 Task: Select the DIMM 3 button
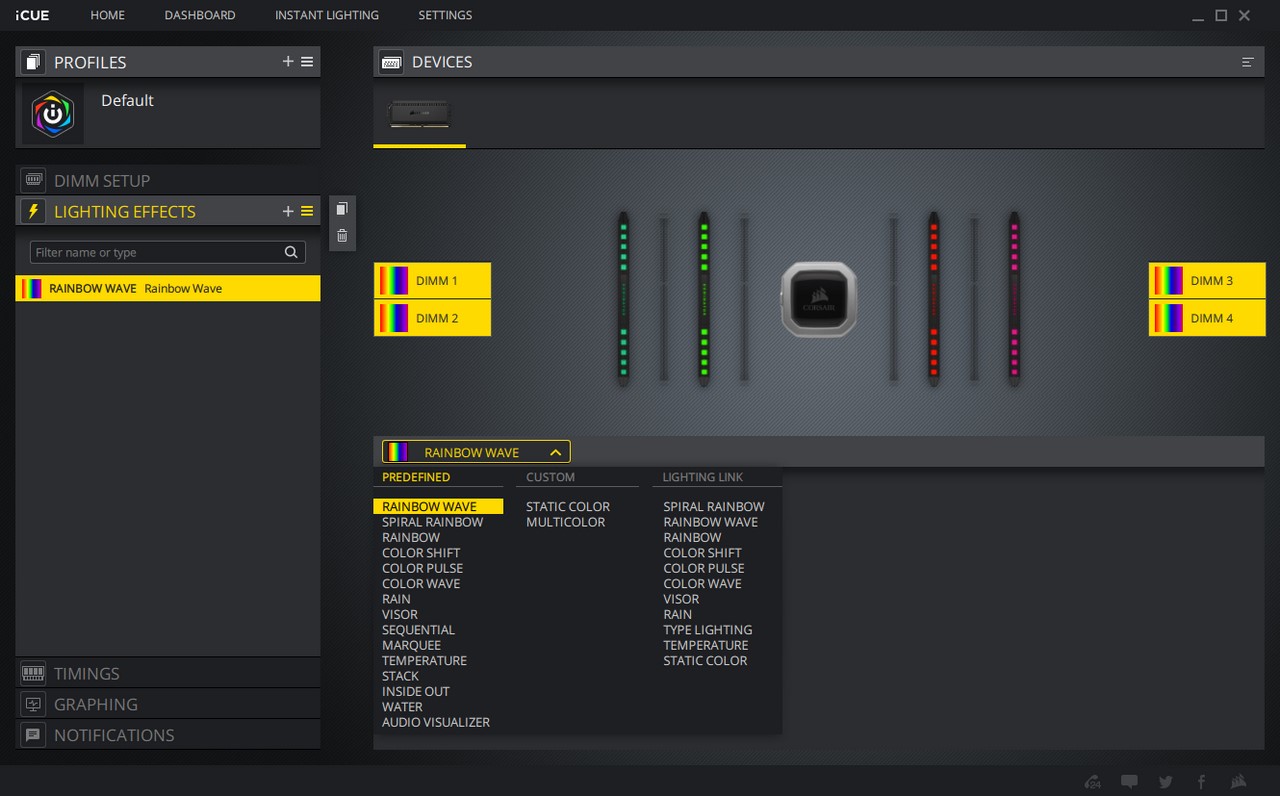point(1207,280)
